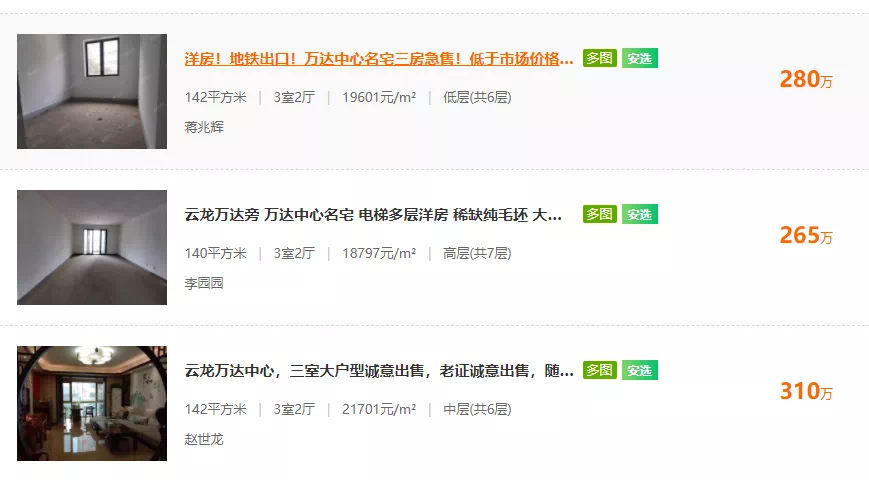
Task: Click the 安选 badge on third listing
Action: tap(640, 370)
